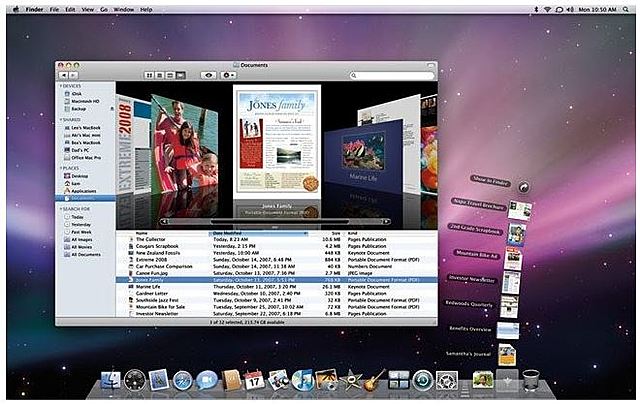Open the File menu
The height and width of the screenshot is (407, 640).
point(54,9)
